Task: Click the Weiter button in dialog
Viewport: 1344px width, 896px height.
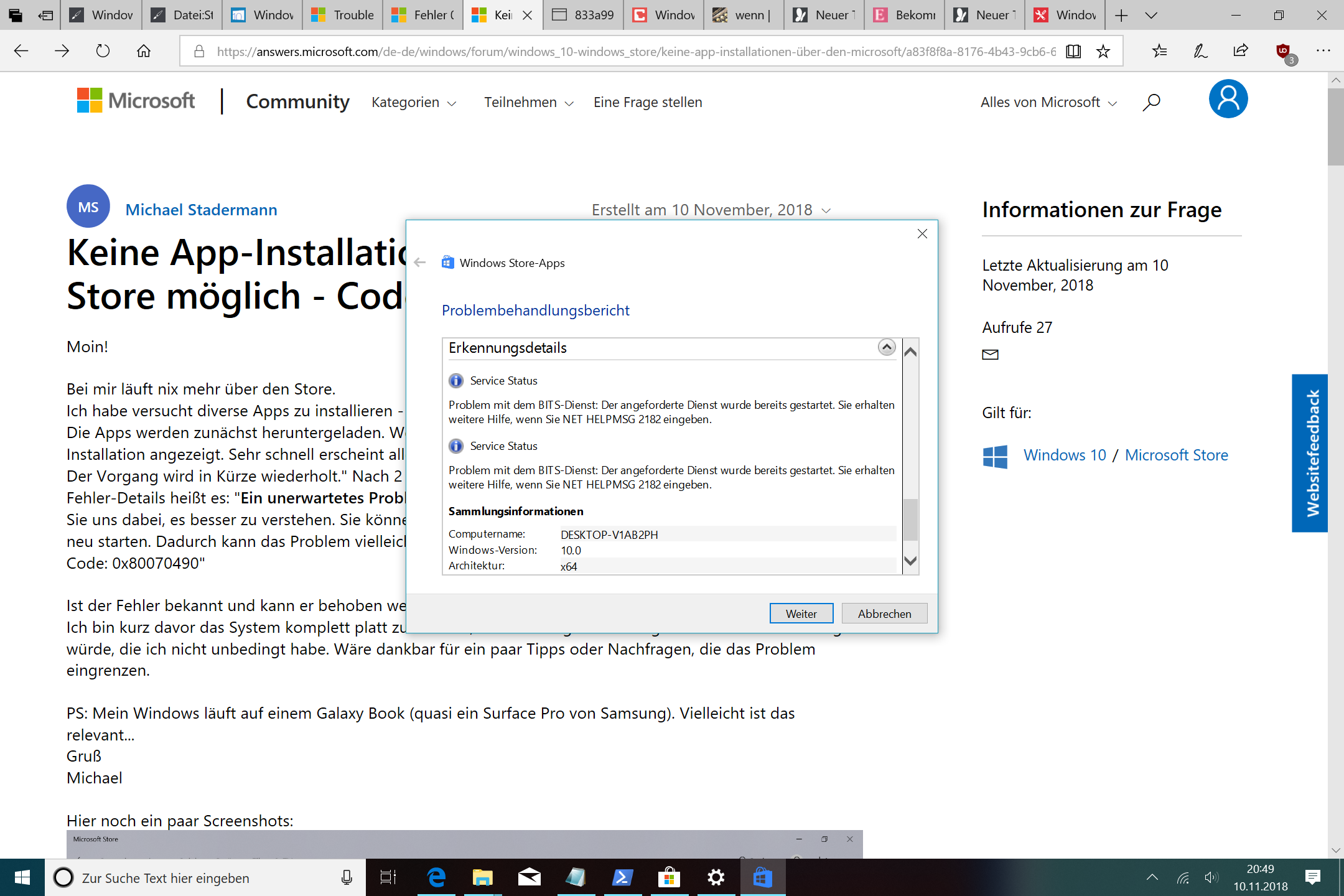Action: [801, 613]
